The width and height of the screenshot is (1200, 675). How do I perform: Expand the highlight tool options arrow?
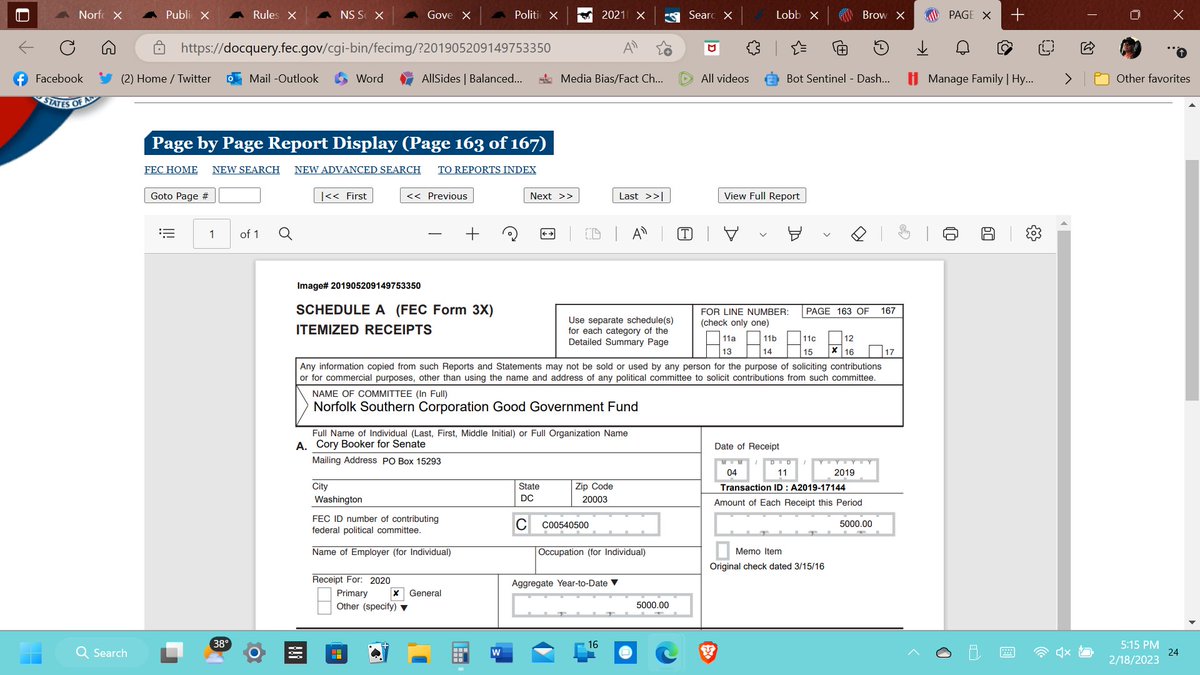[x=826, y=234]
